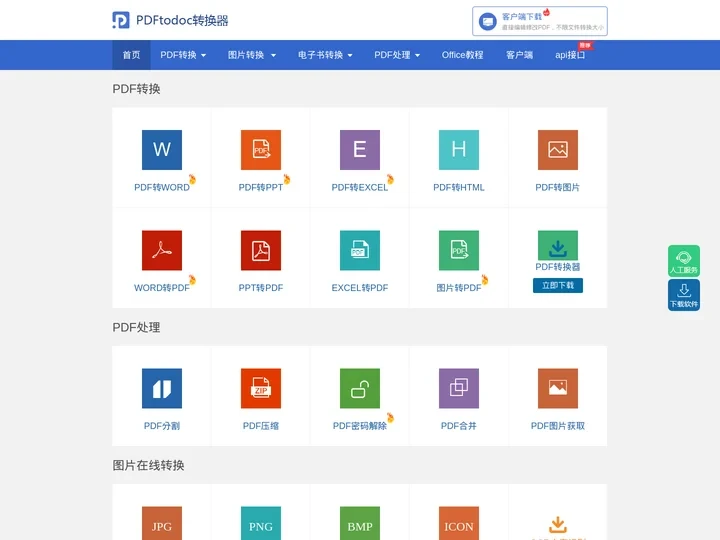Follow the EXCEL转PDF text link
Viewport: 720px width, 540px height.
point(360,288)
